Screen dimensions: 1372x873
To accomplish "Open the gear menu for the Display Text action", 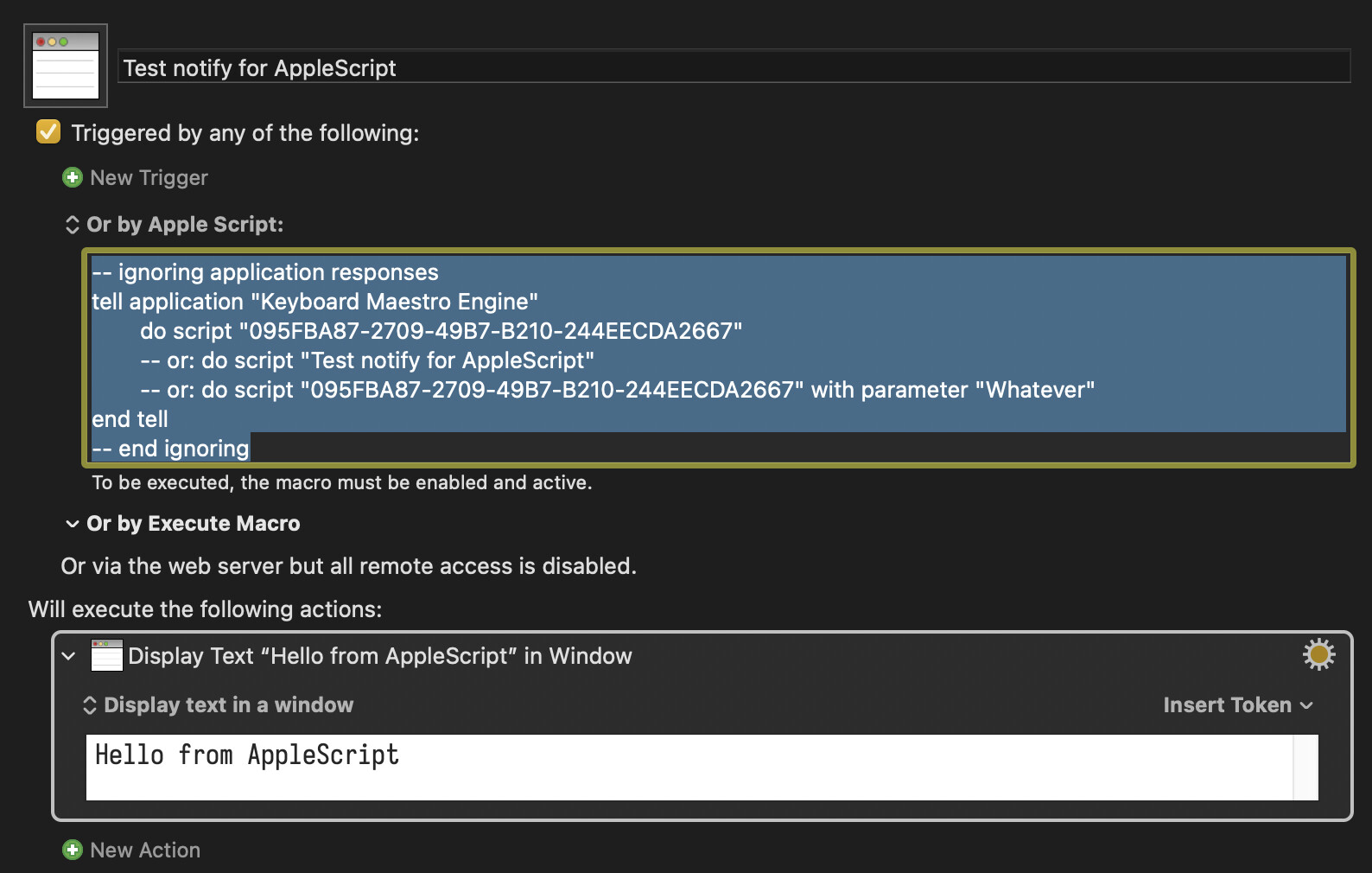I will [1318, 654].
